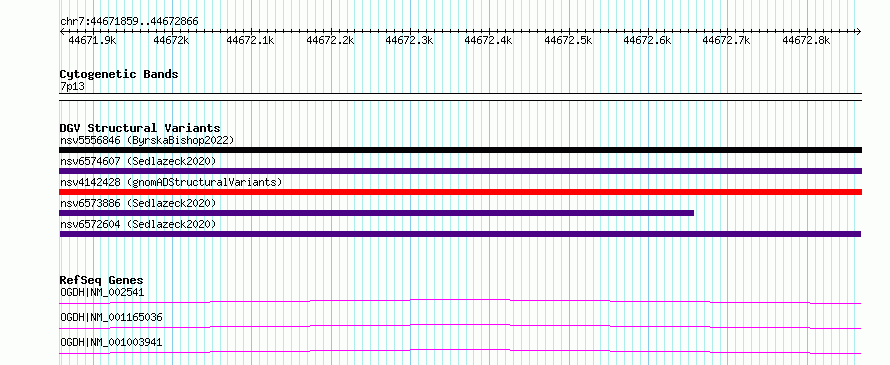
Task: Click ruler tick label 44672.2k
Action: point(330,40)
